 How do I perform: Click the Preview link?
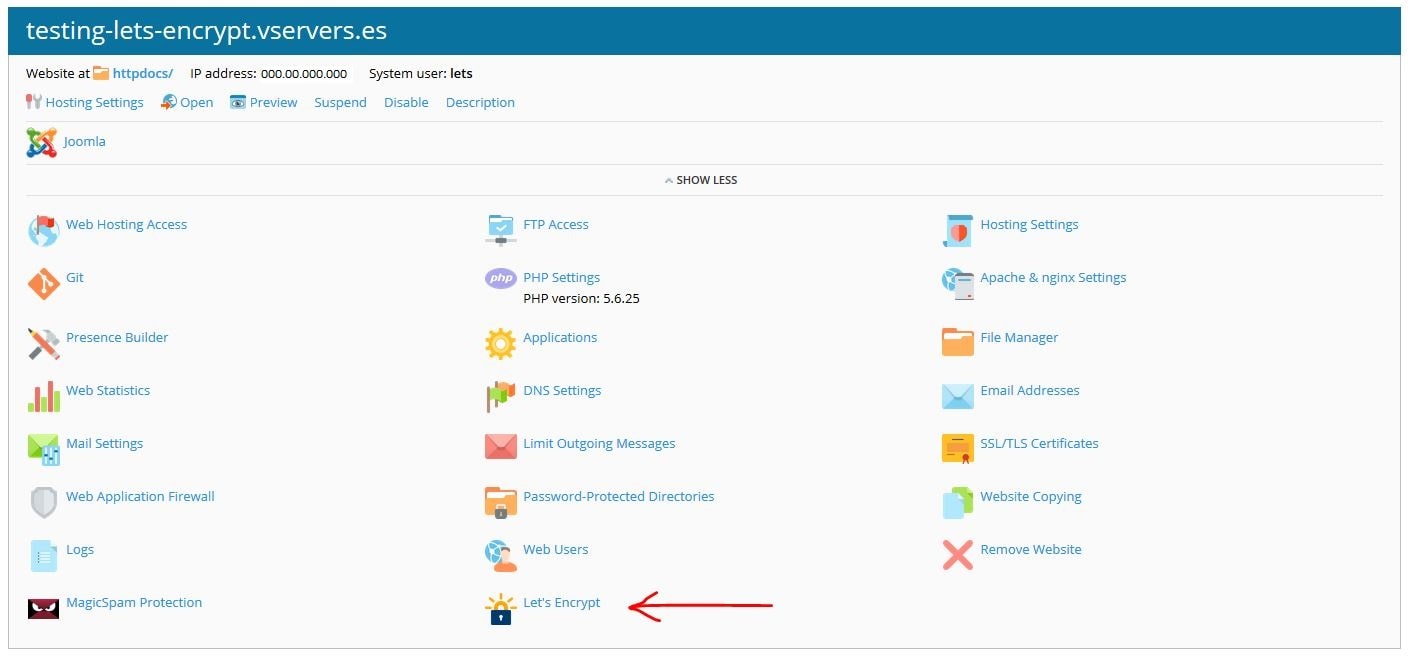[x=273, y=102]
